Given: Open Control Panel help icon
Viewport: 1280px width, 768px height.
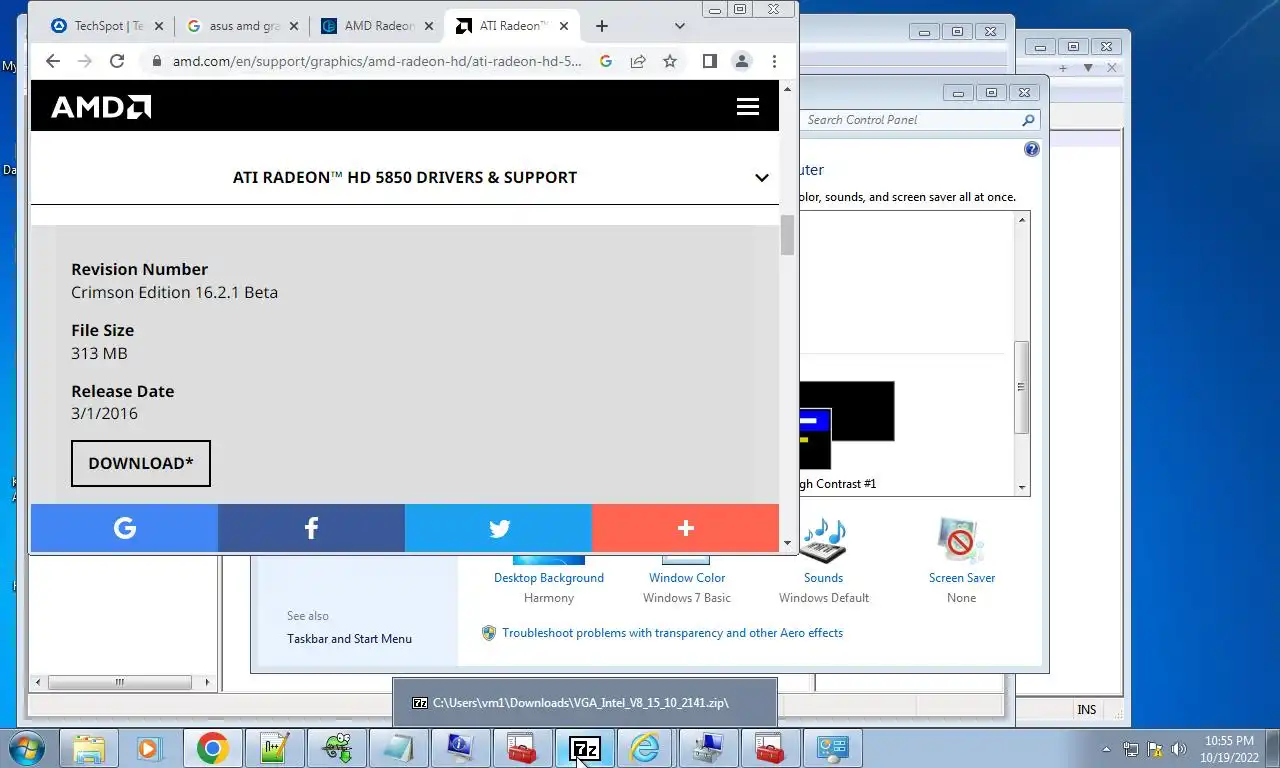Looking at the screenshot, I should [x=1032, y=149].
